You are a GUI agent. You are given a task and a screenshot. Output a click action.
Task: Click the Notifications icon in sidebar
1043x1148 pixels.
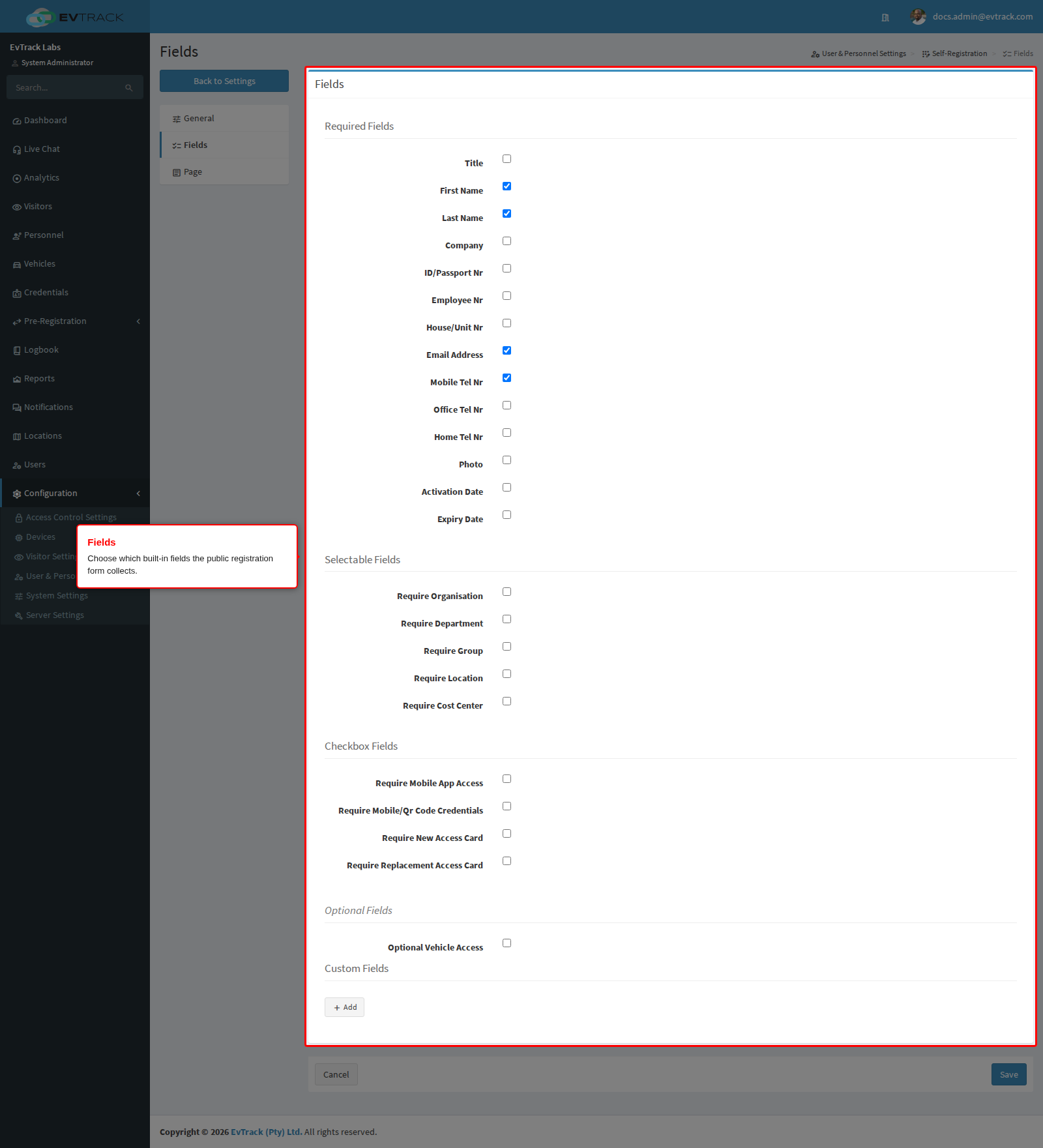click(17, 408)
